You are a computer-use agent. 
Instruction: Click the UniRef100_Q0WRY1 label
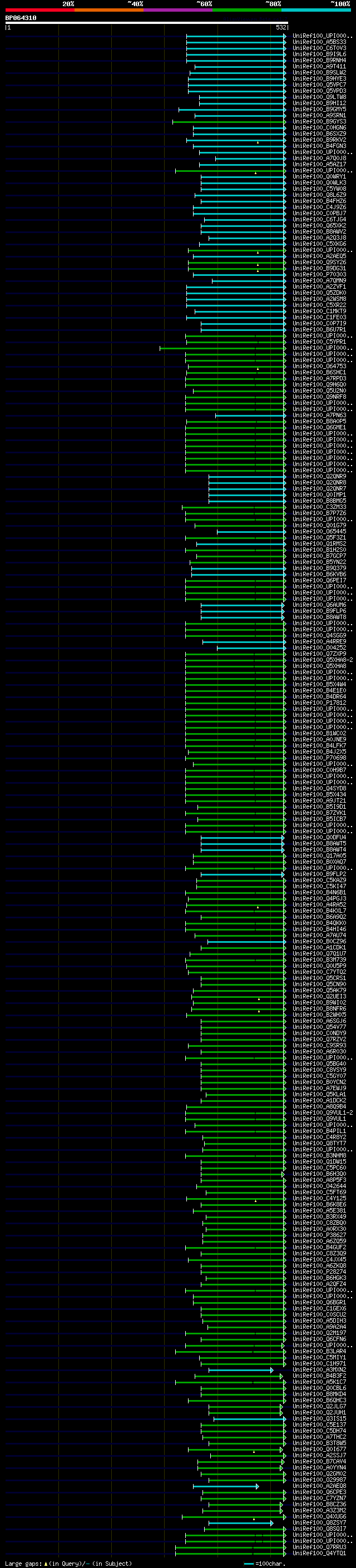319,176
